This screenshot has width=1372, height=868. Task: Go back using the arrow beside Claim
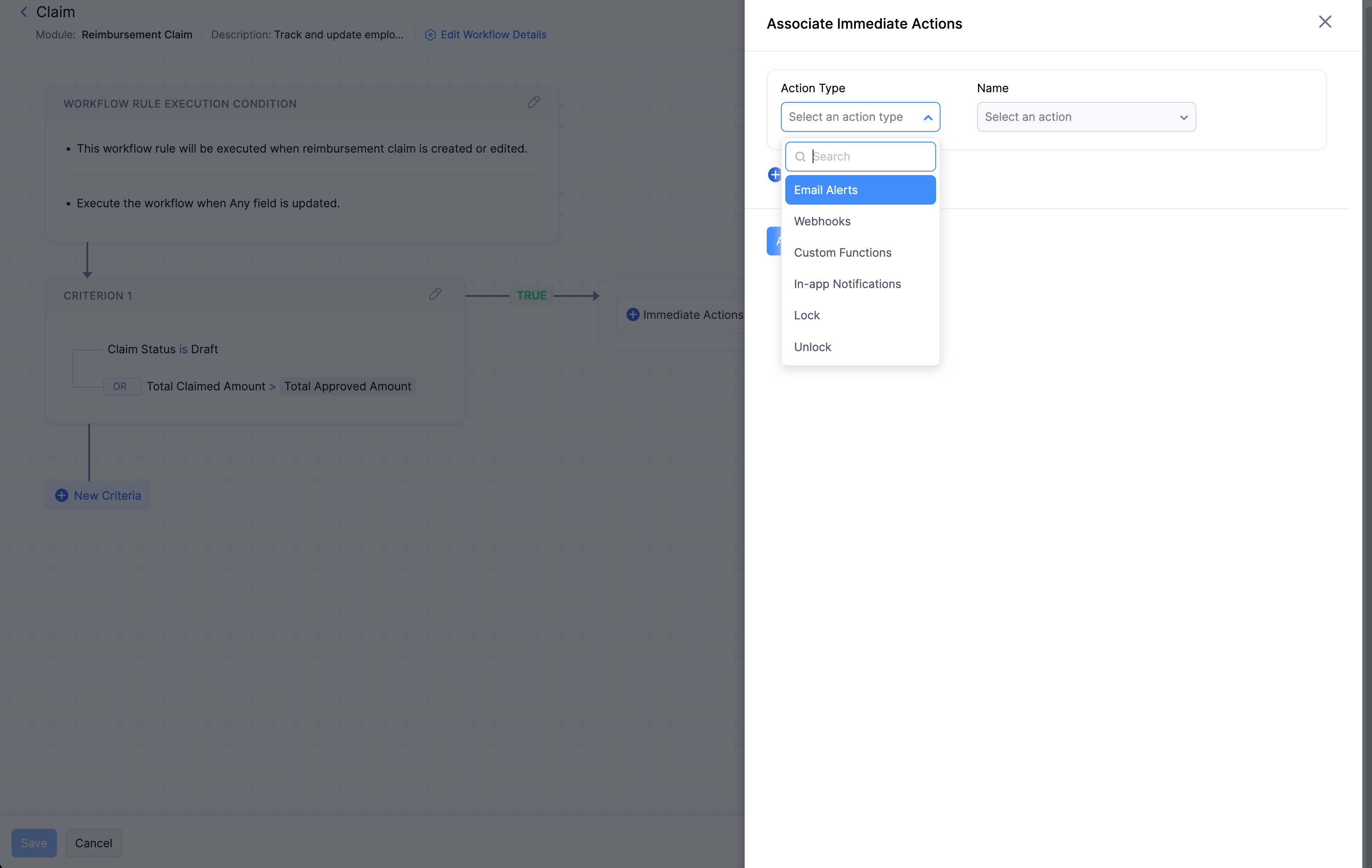click(24, 12)
